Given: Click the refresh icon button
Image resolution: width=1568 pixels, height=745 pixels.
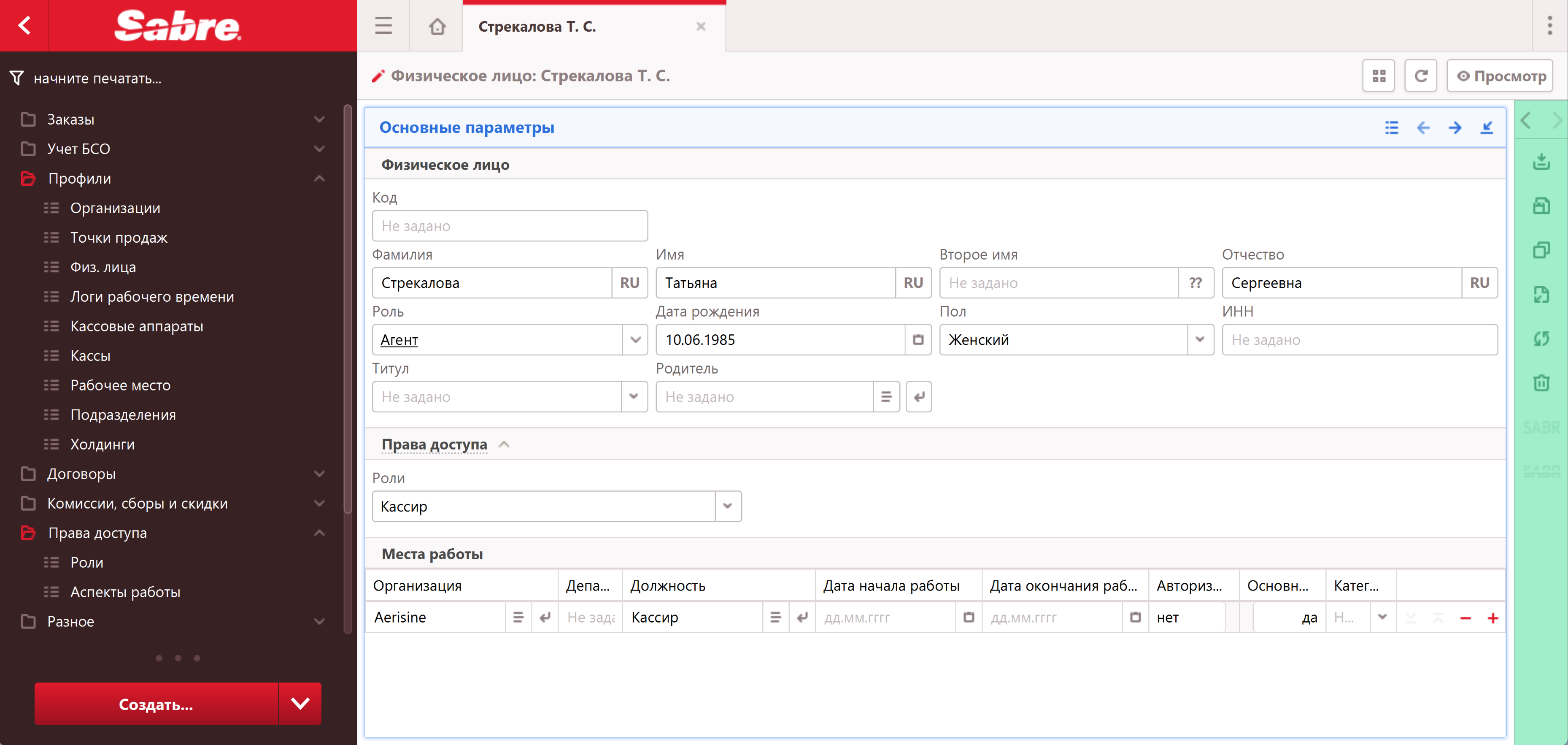Looking at the screenshot, I should (1420, 76).
